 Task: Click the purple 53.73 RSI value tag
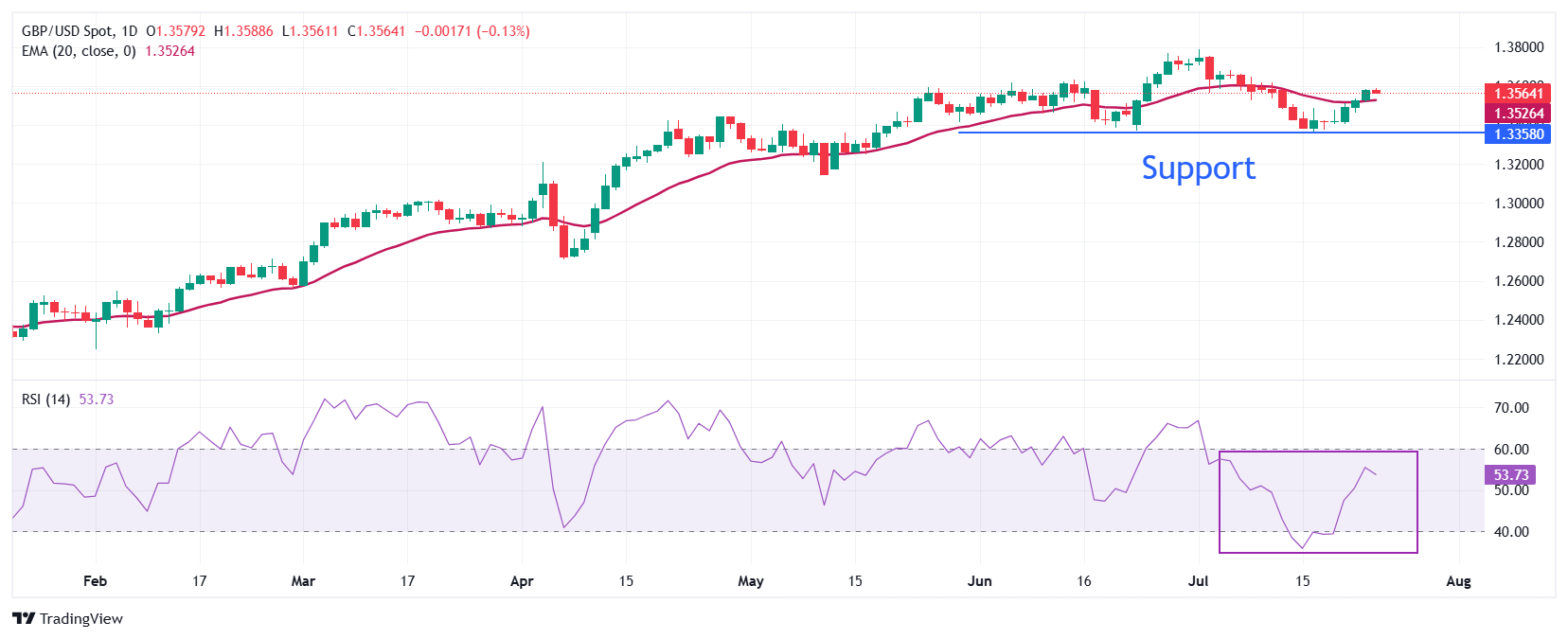click(x=1510, y=475)
